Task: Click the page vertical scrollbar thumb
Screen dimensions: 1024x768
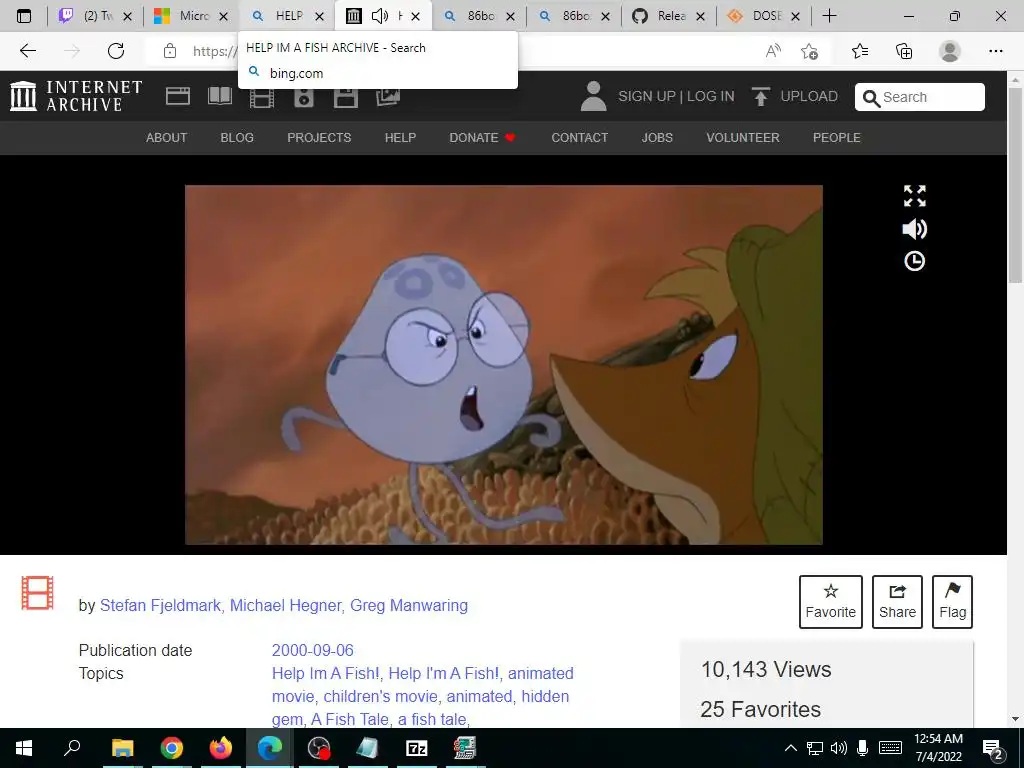Action: click(x=1015, y=185)
